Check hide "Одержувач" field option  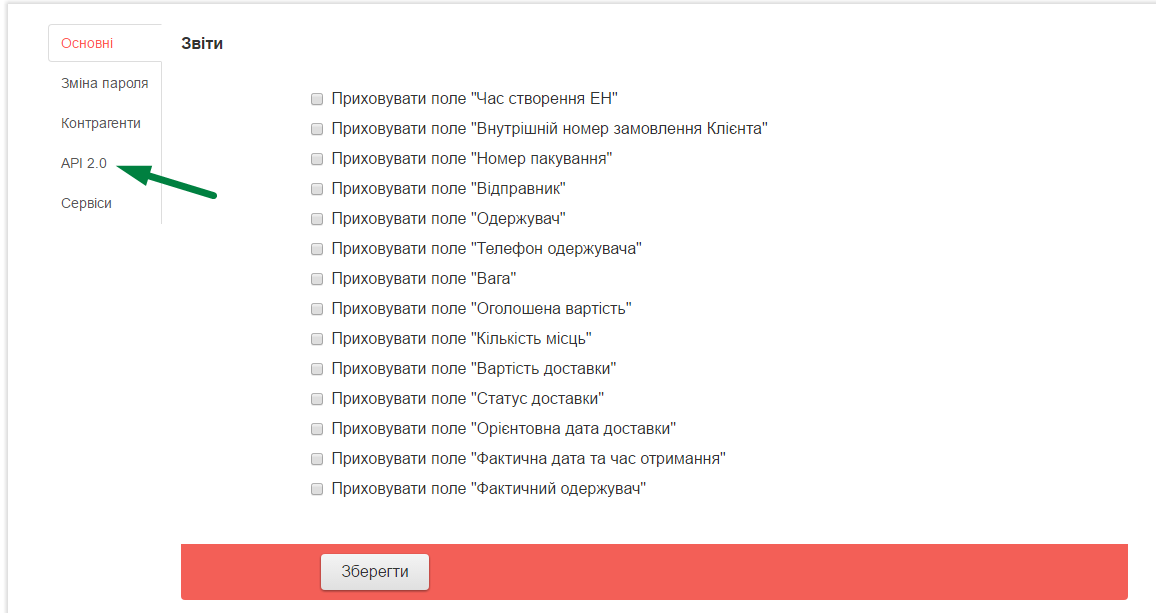(x=317, y=219)
